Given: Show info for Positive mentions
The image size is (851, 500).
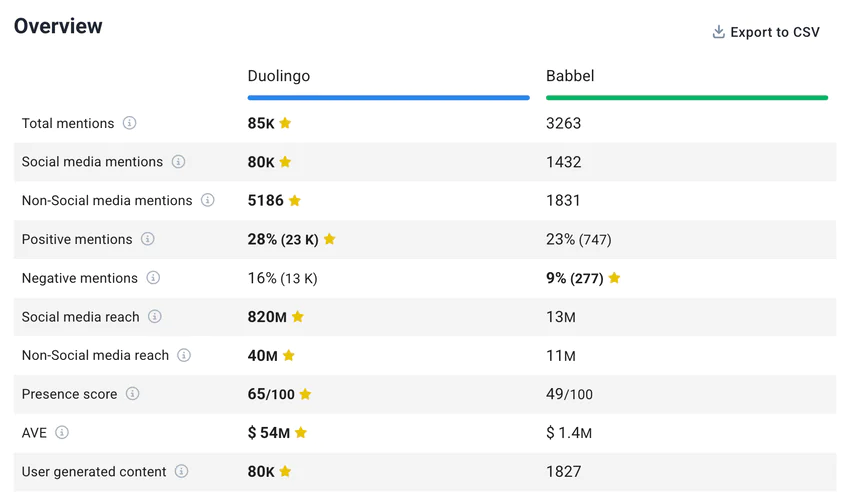Looking at the screenshot, I should (x=147, y=239).
